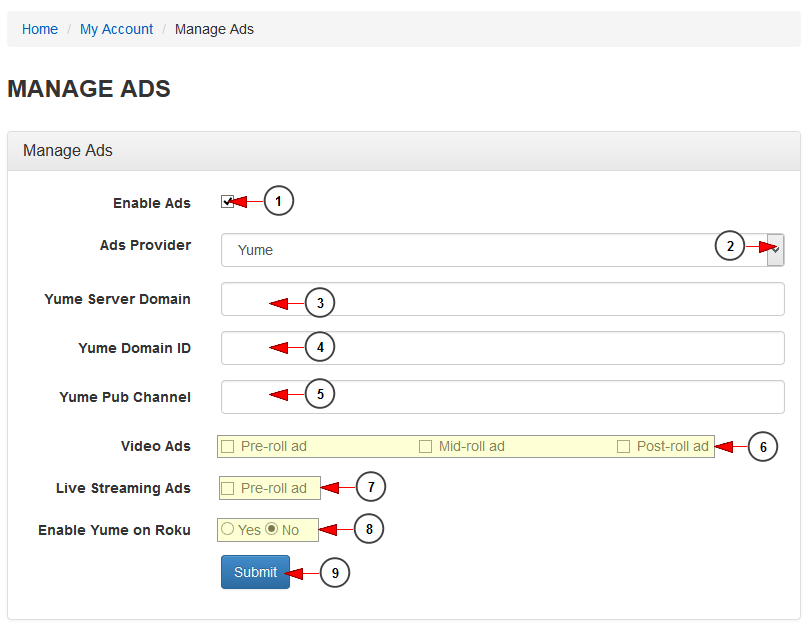
Task: Submit the Manage Ads form
Action: (x=256, y=572)
